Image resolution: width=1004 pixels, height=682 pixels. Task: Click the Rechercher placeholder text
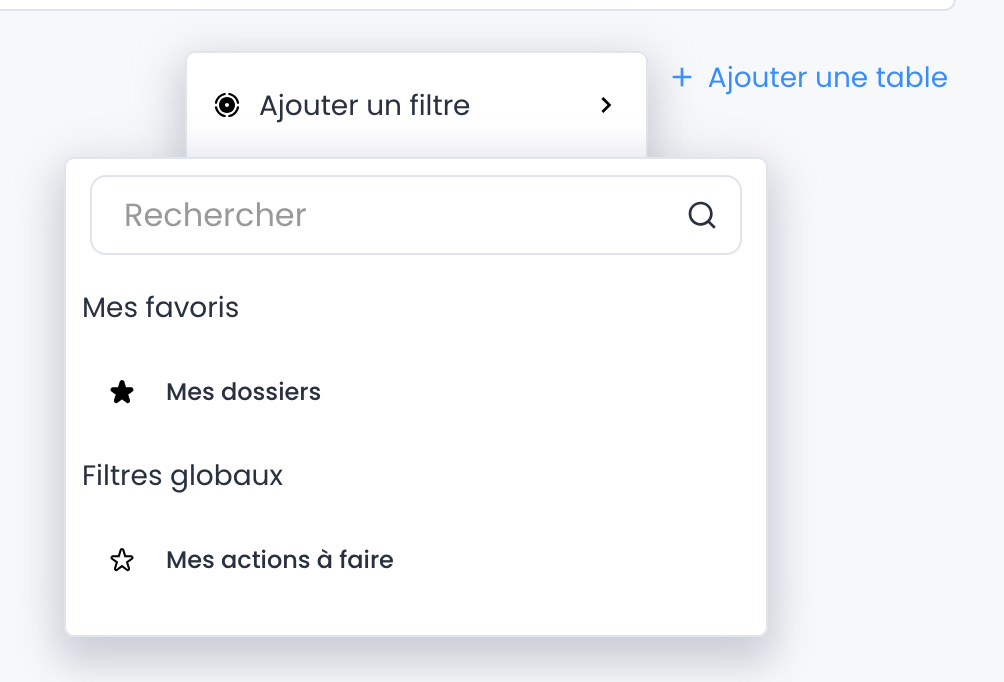click(x=215, y=215)
